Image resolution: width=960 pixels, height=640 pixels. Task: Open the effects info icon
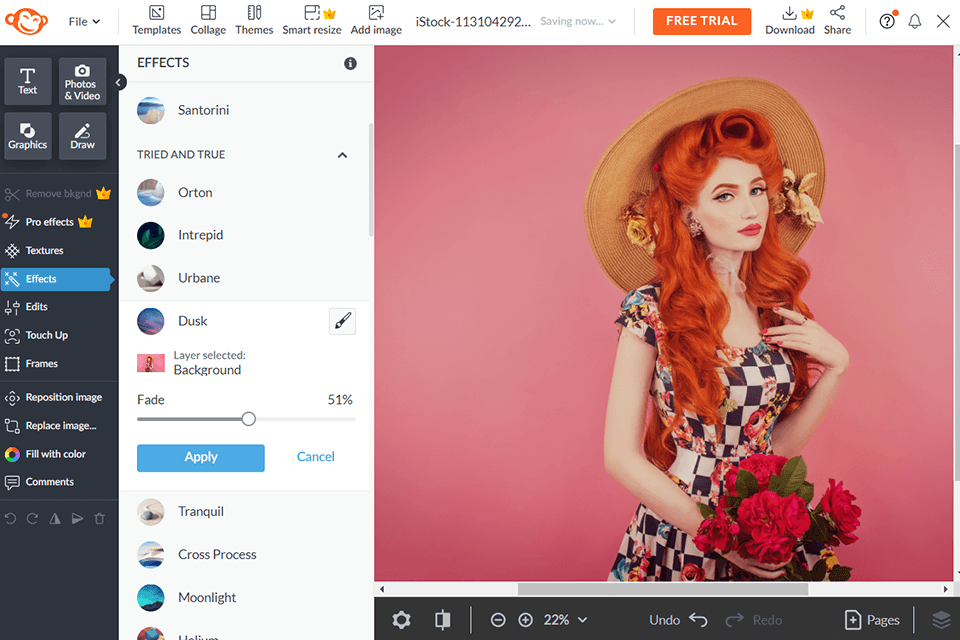[350, 63]
